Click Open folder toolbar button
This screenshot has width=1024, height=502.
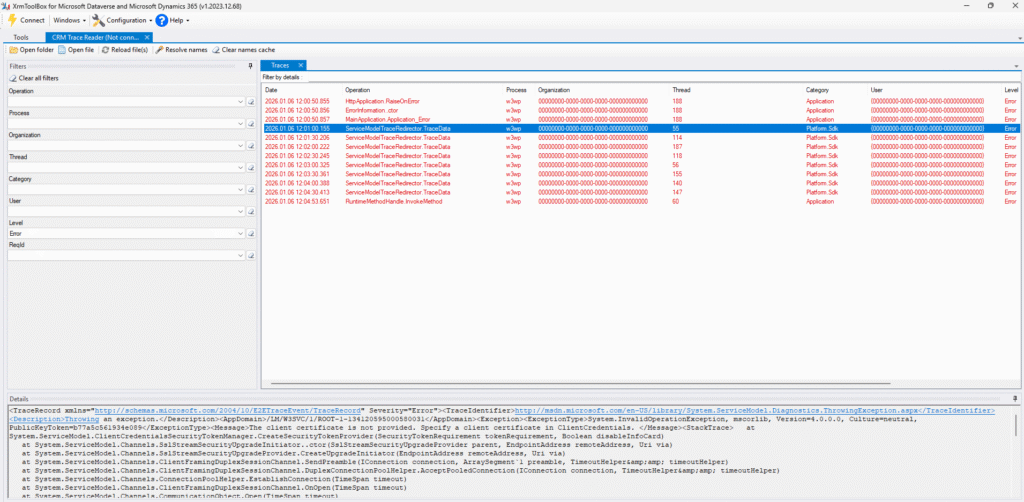tap(31, 50)
